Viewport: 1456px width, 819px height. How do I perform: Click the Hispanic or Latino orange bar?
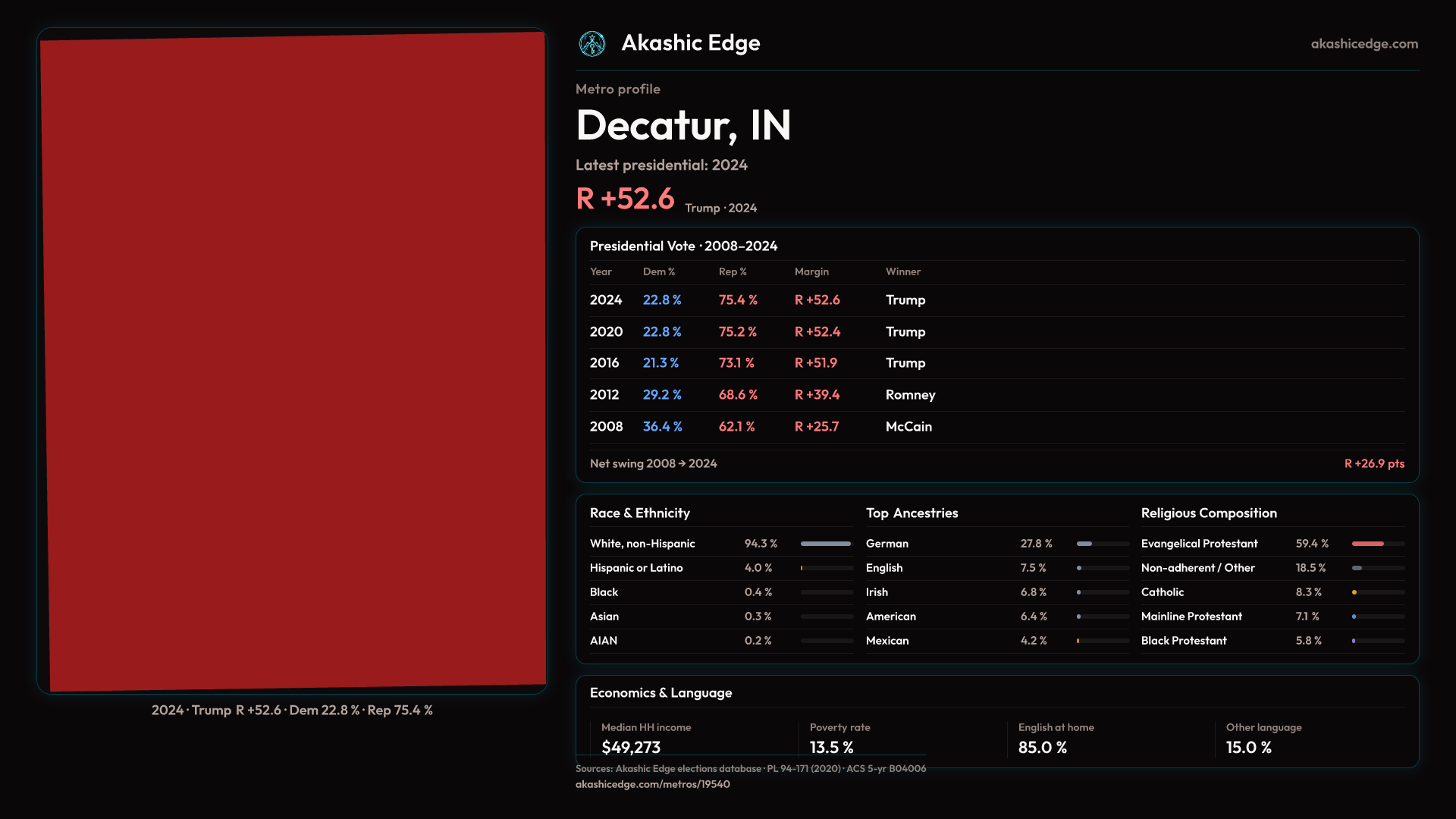(802, 568)
